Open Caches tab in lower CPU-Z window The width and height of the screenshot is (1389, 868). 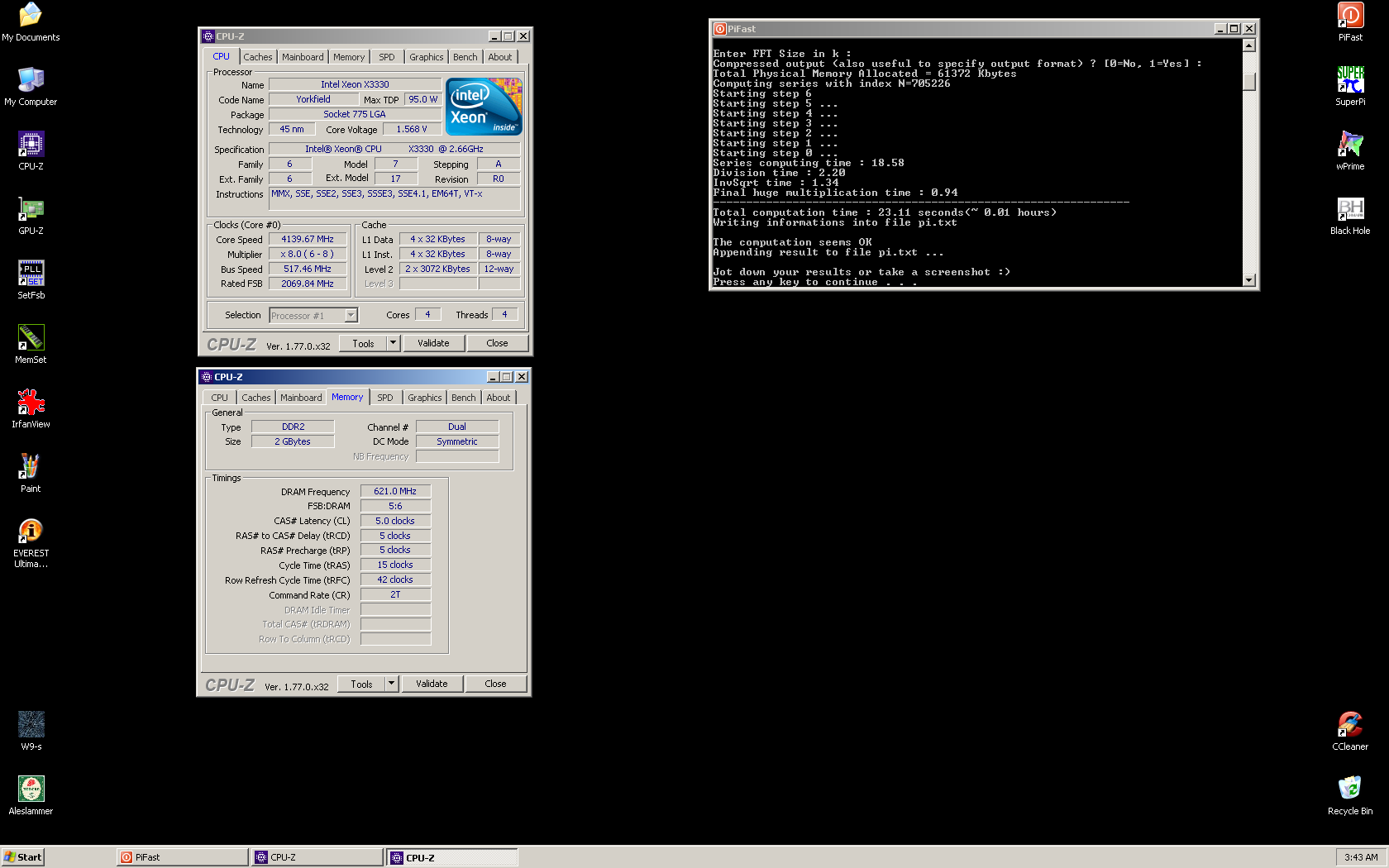(x=256, y=398)
